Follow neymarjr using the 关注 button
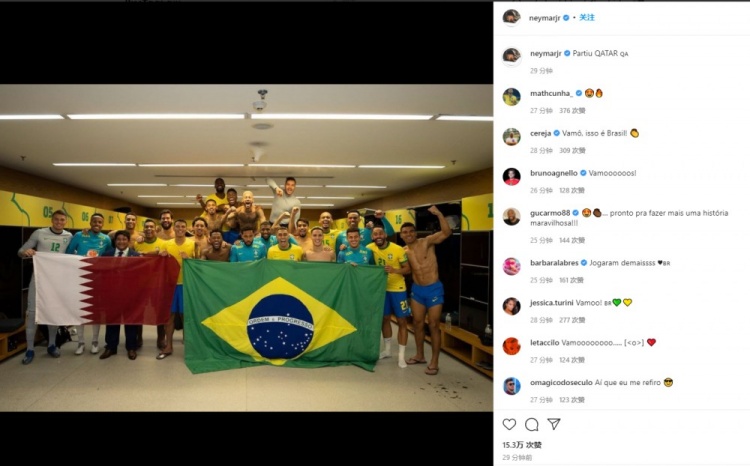The image size is (750, 466). coord(587,18)
